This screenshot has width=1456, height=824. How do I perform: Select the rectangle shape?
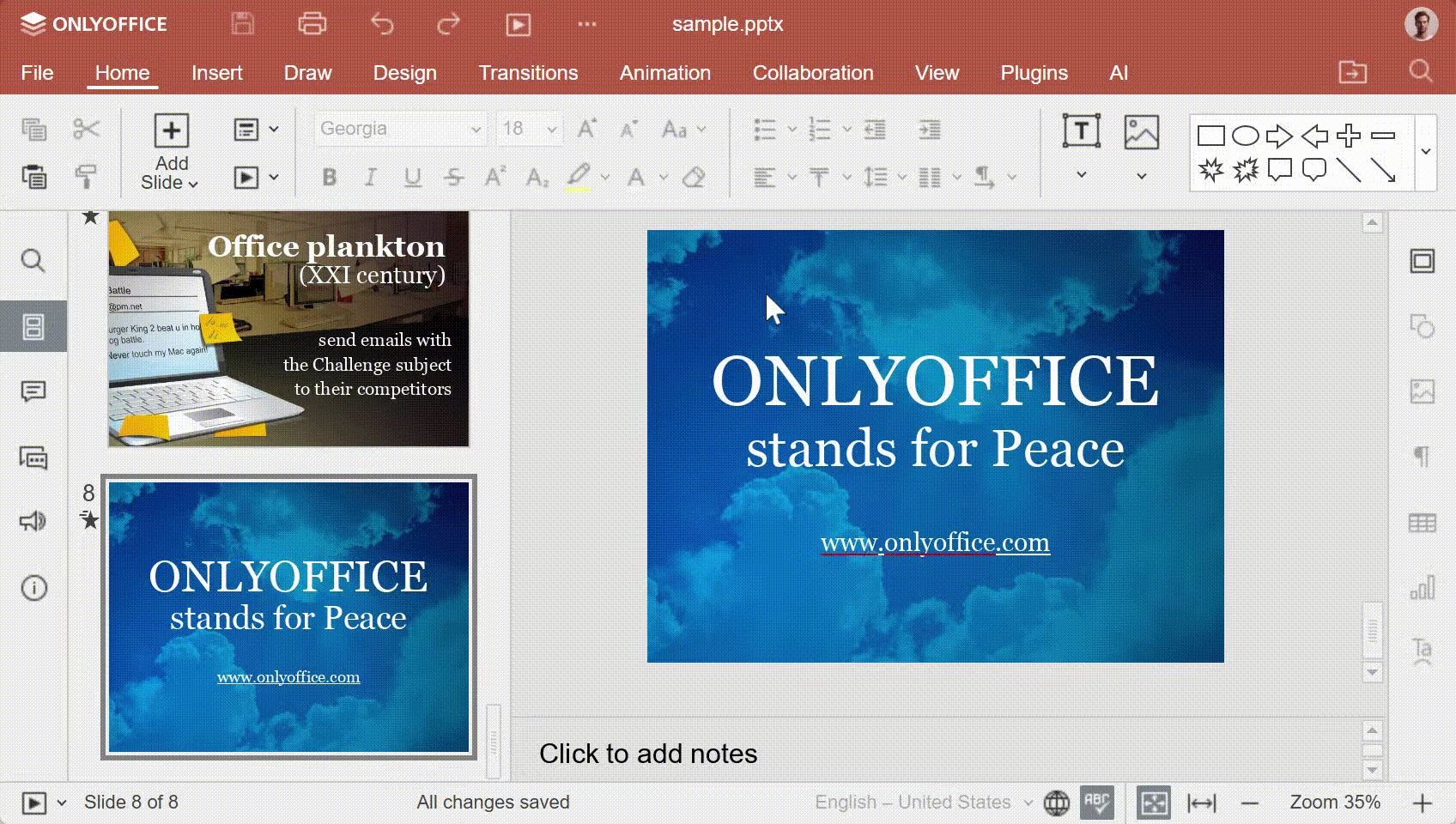pos(1210,136)
